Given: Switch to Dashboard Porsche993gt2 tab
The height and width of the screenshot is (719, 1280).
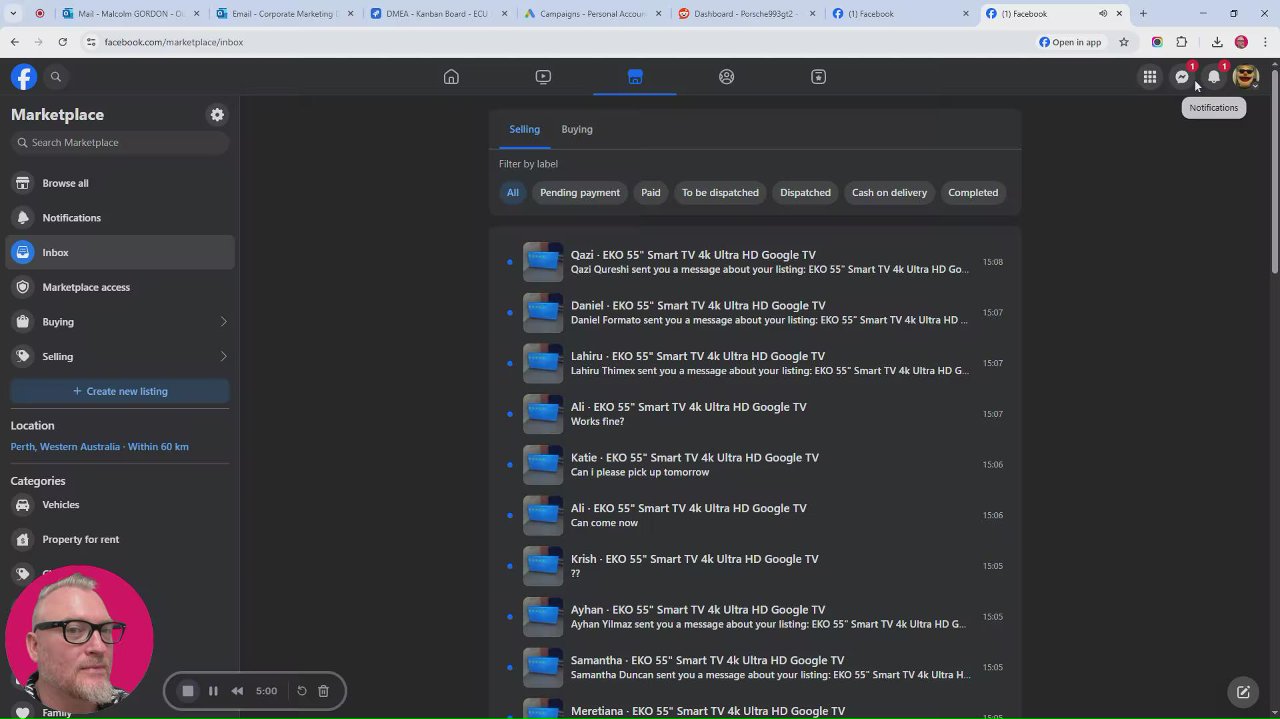Looking at the screenshot, I should pos(746,14).
